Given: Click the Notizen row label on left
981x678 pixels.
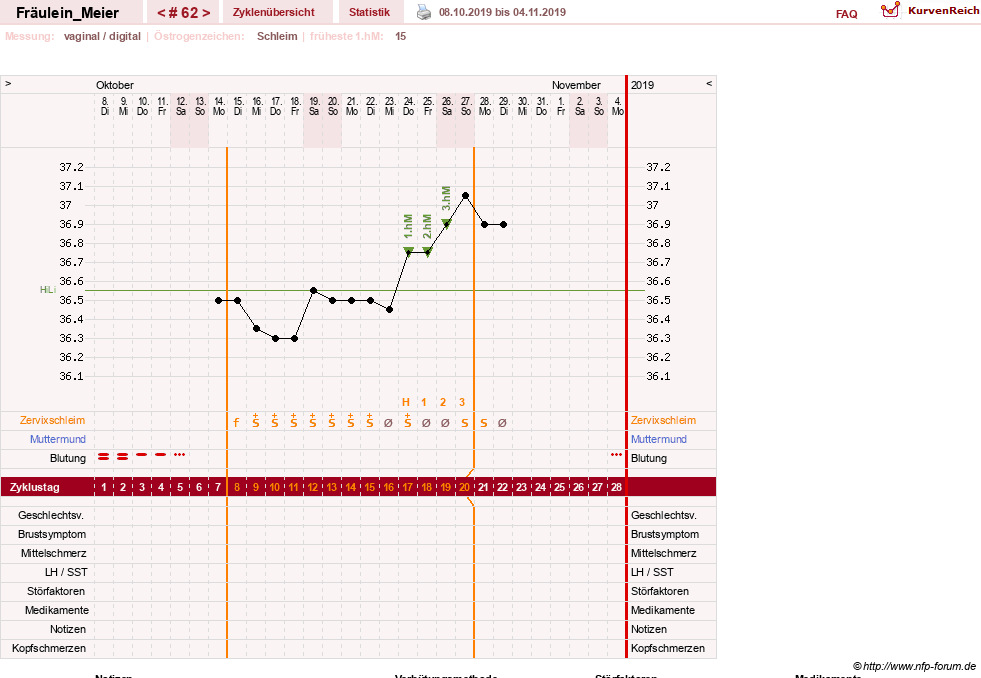Looking at the screenshot, I should (68, 629).
